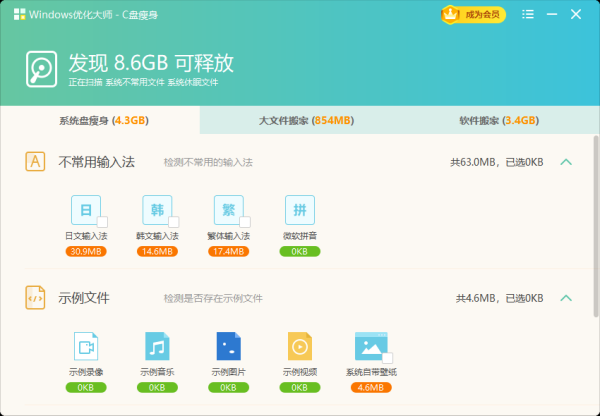The width and height of the screenshot is (600, 416).
Task: Open the 软件搬家 tab
Action: click(499, 120)
